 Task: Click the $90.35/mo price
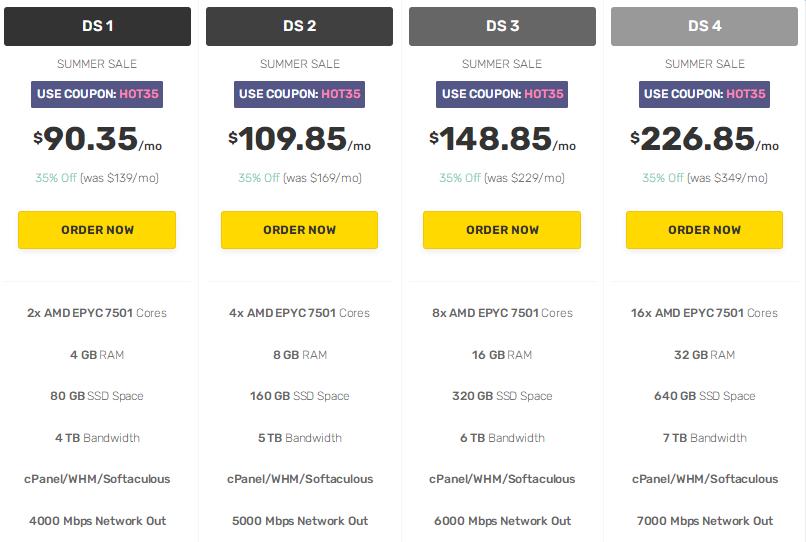click(97, 140)
